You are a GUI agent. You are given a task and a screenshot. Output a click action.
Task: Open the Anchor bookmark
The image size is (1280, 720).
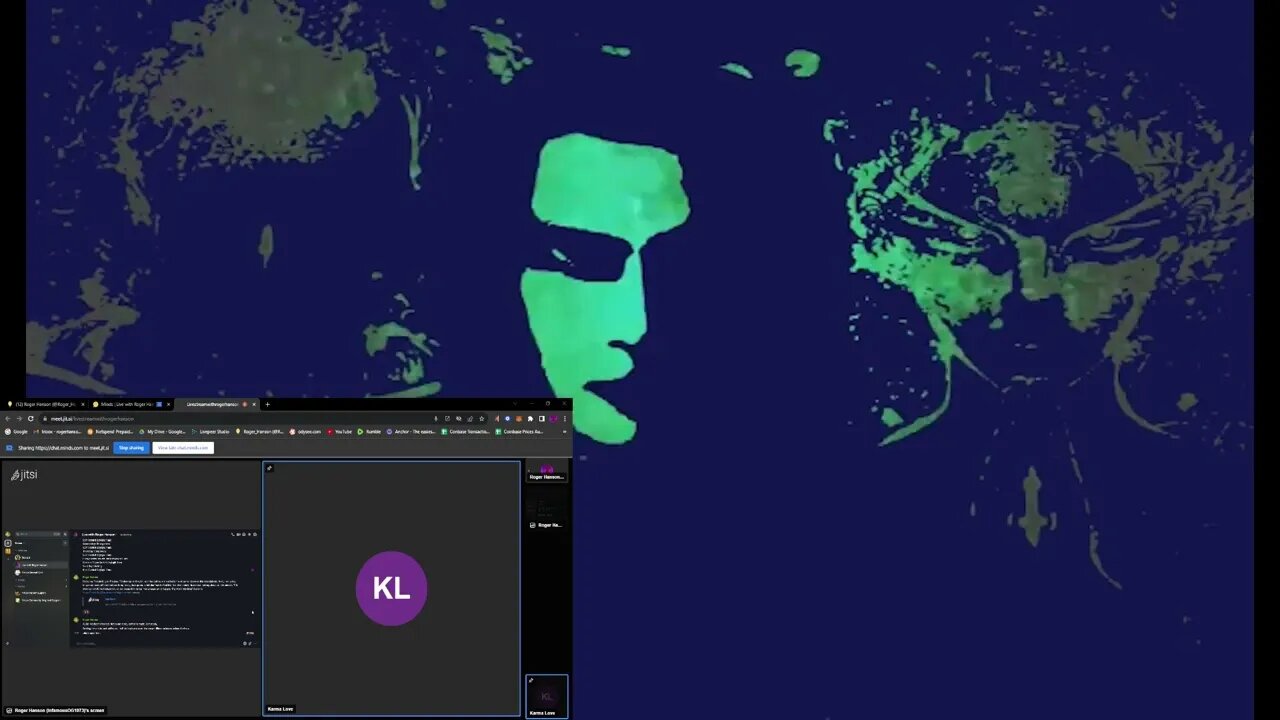[411, 432]
